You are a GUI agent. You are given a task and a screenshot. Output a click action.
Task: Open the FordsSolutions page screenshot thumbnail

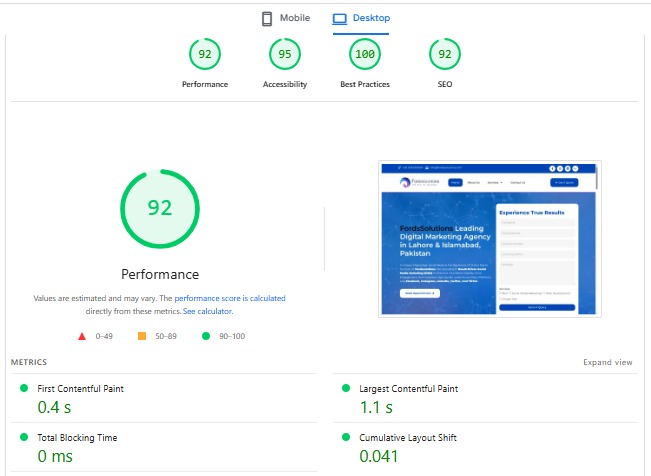488,239
